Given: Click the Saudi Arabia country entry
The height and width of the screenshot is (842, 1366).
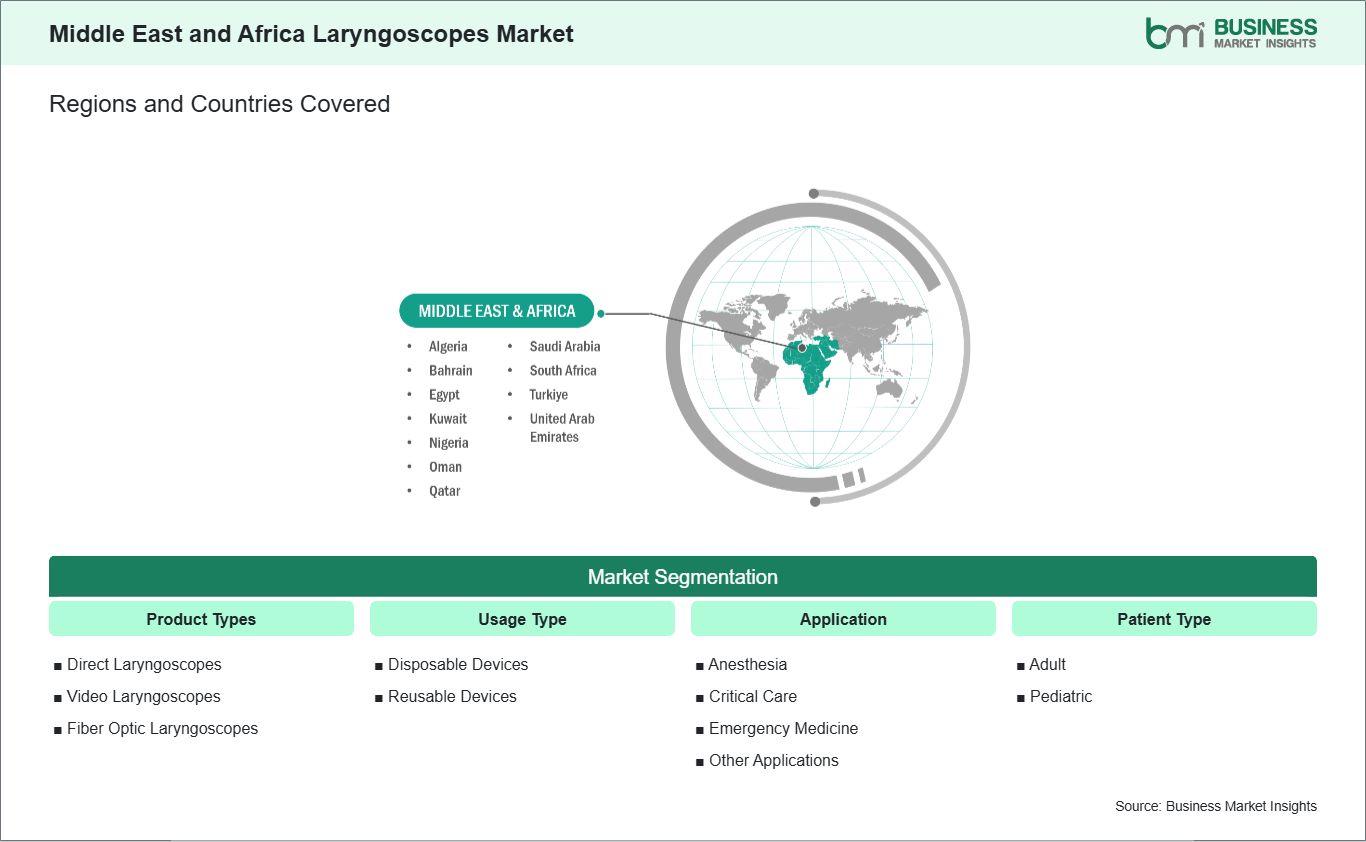Looking at the screenshot, I should [x=565, y=346].
